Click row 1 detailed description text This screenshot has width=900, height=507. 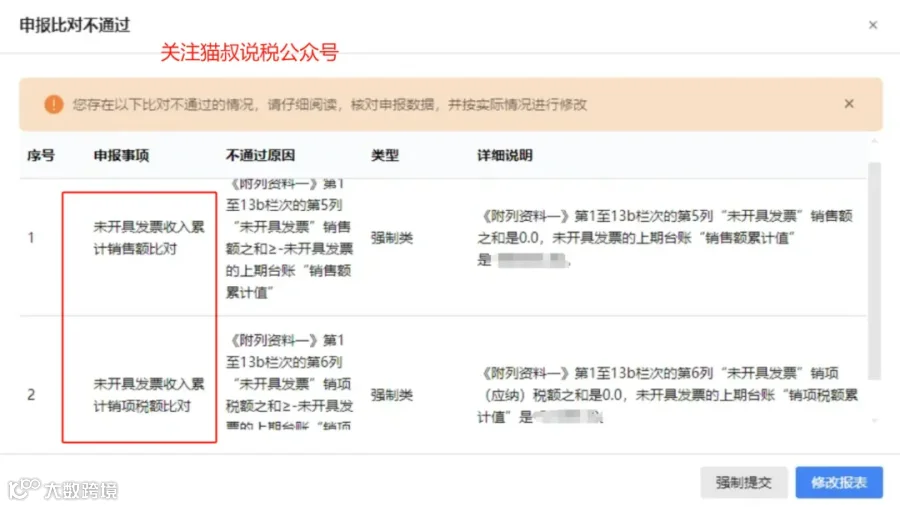pyautogui.click(x=665, y=238)
